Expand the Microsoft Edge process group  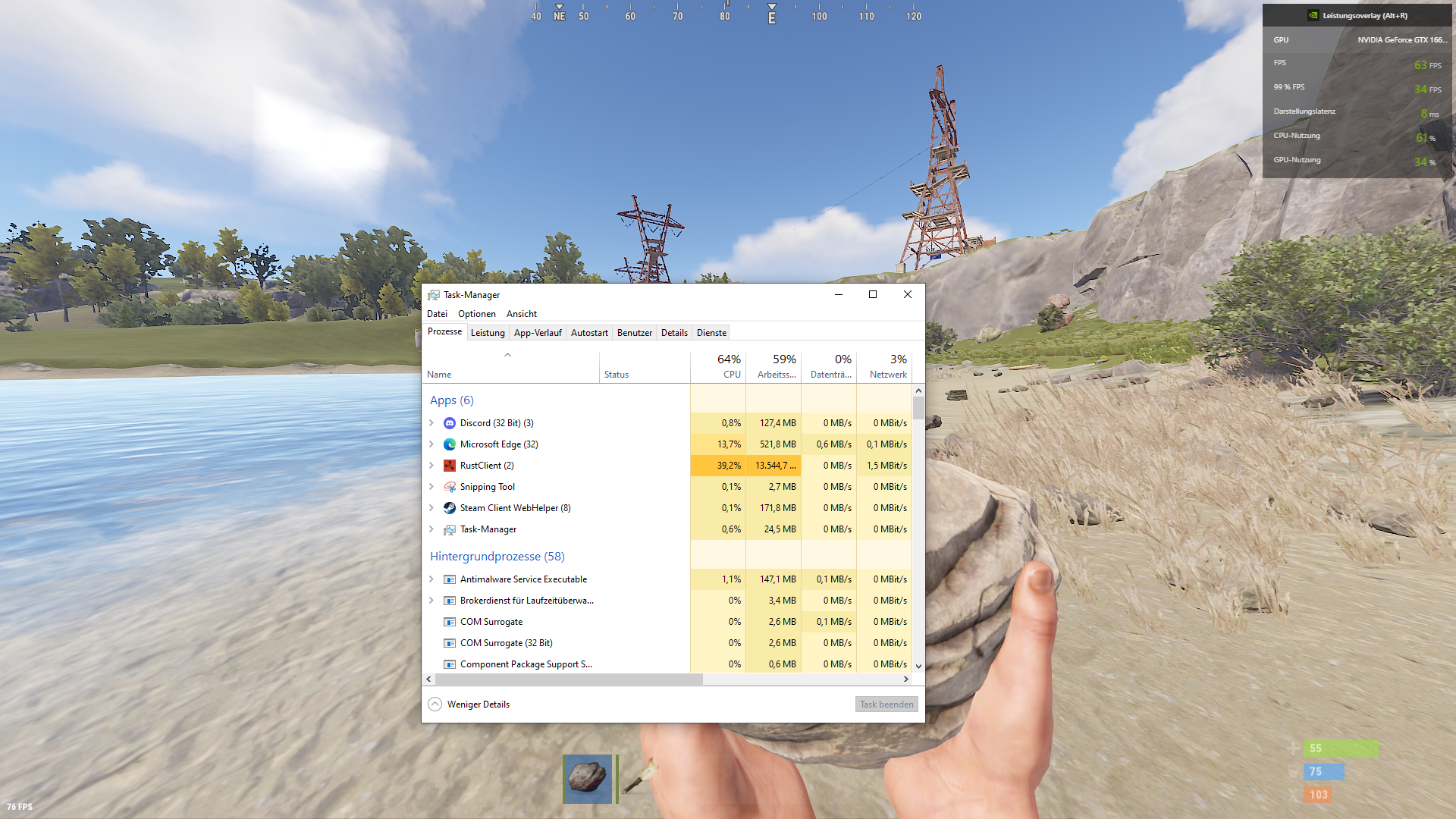point(431,444)
